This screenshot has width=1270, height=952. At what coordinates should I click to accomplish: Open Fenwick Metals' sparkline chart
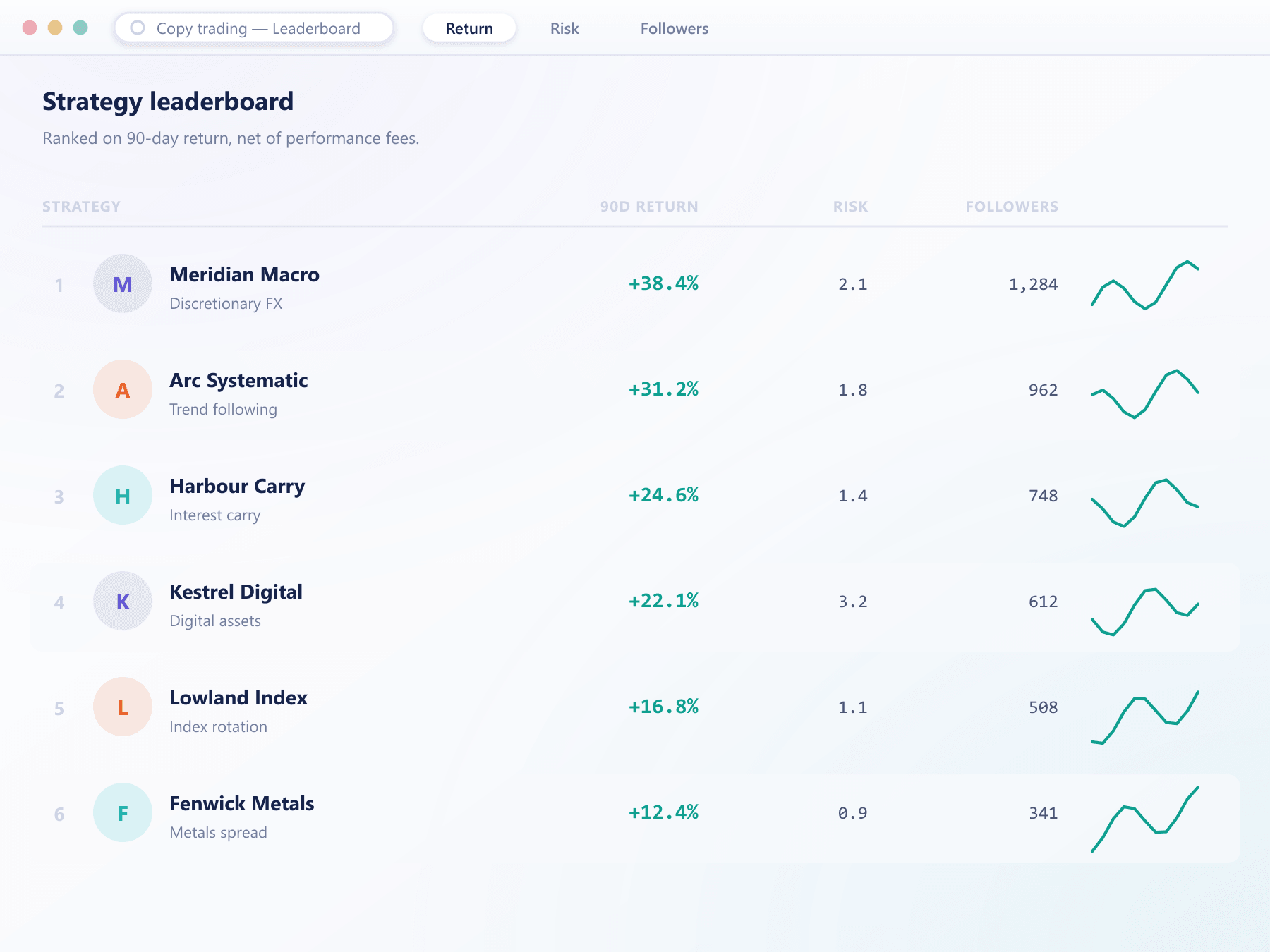click(x=1145, y=819)
